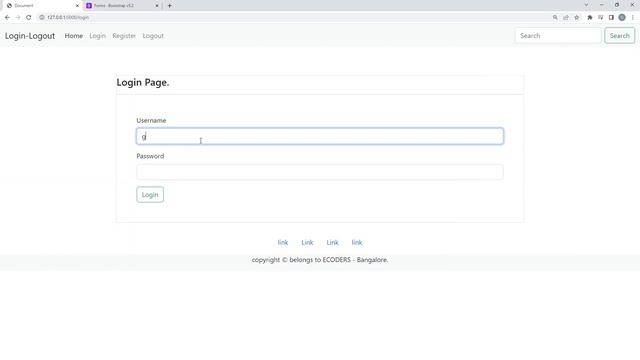Click the Login-Logout brand link
Image resolution: width=640 pixels, height=360 pixels.
click(x=30, y=36)
